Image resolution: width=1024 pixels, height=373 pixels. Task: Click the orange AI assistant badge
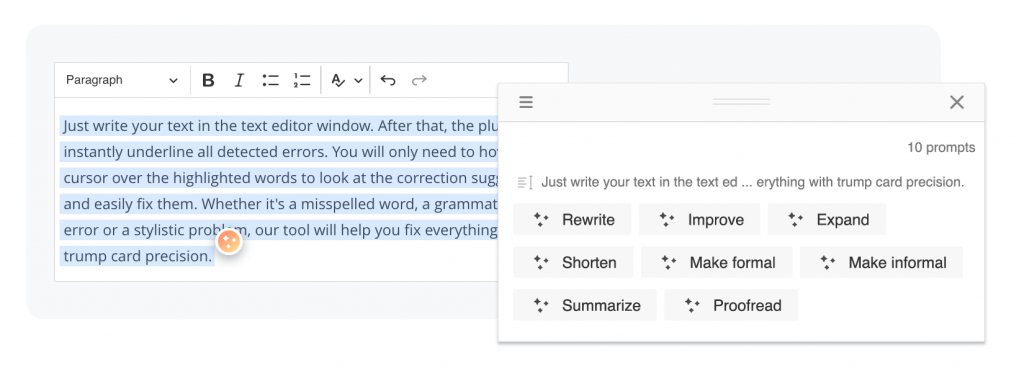(229, 242)
